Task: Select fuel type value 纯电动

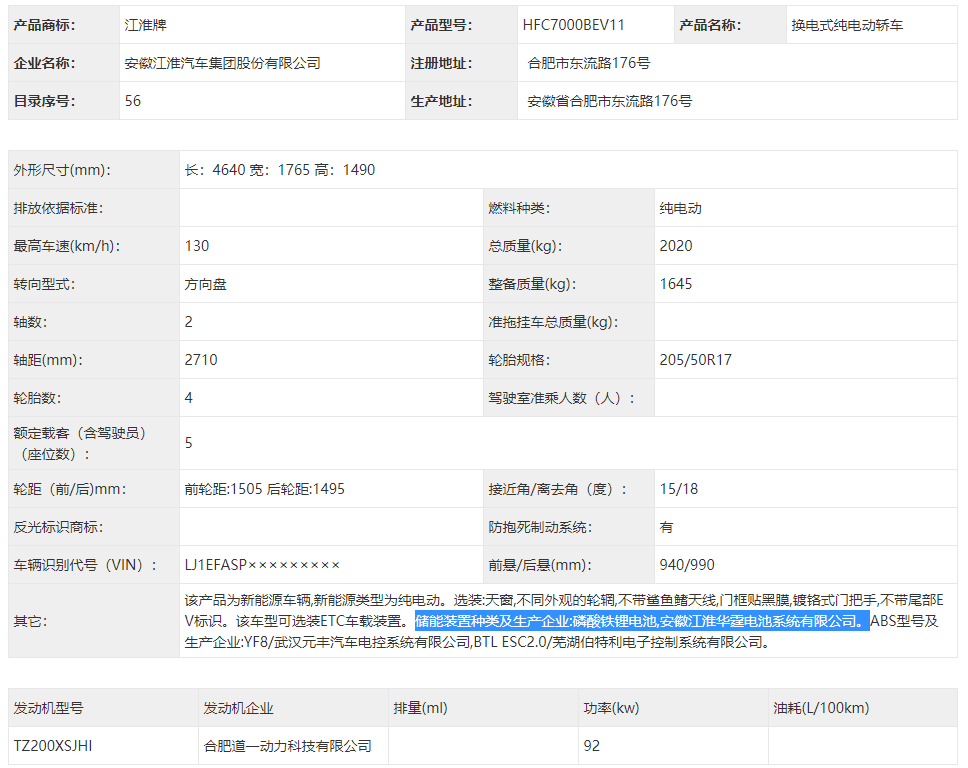Action: click(x=680, y=208)
